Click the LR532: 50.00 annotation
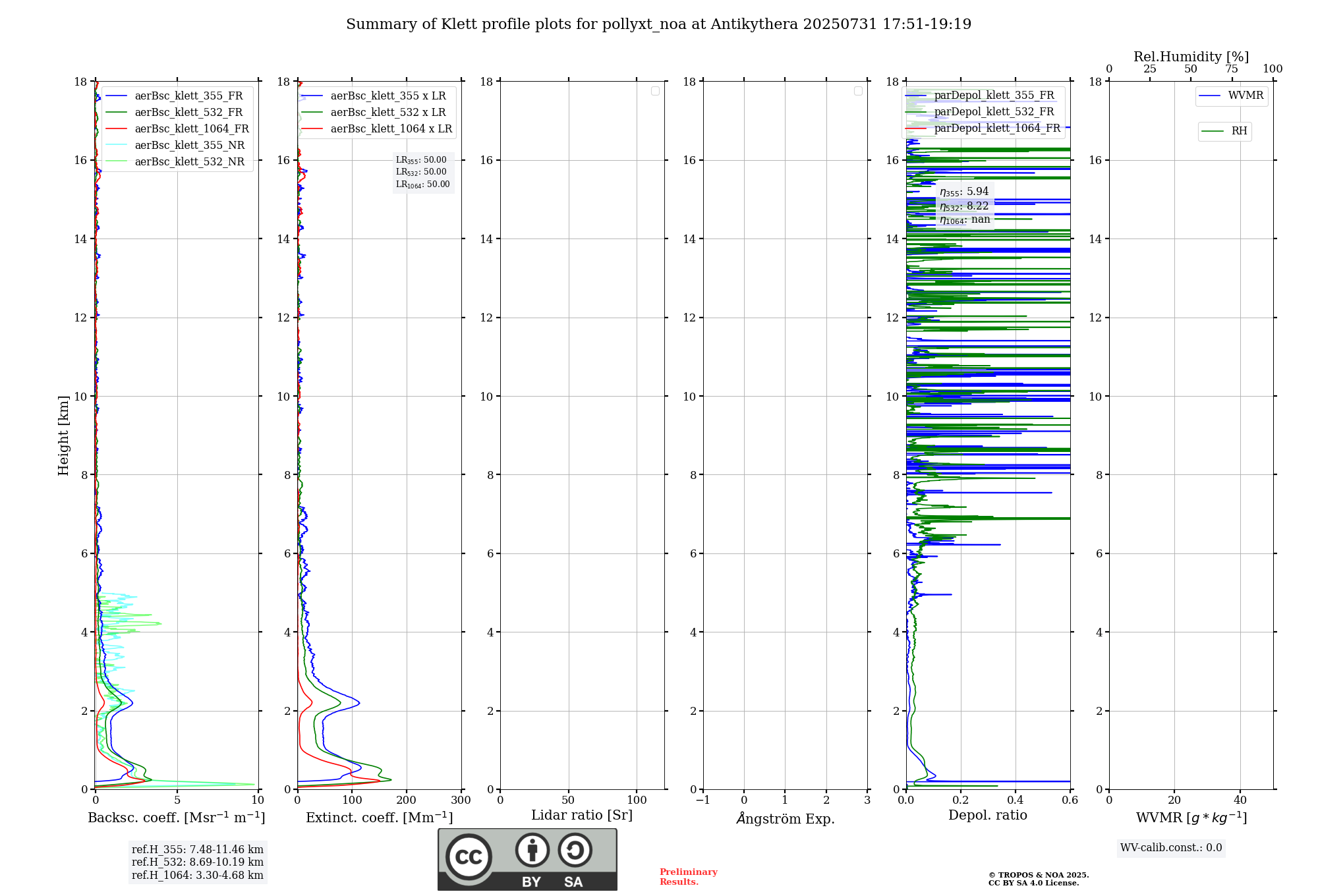 [x=421, y=172]
